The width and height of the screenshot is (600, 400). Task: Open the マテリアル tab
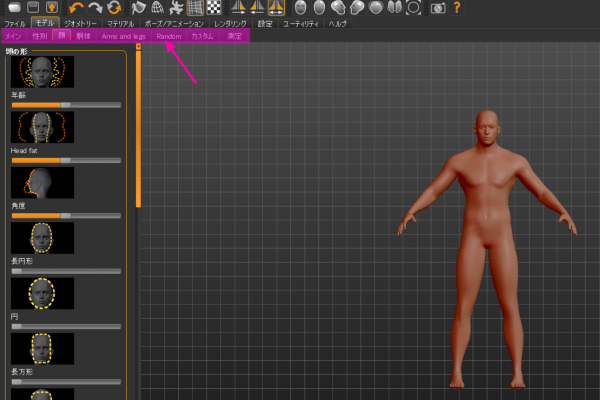click(121, 24)
